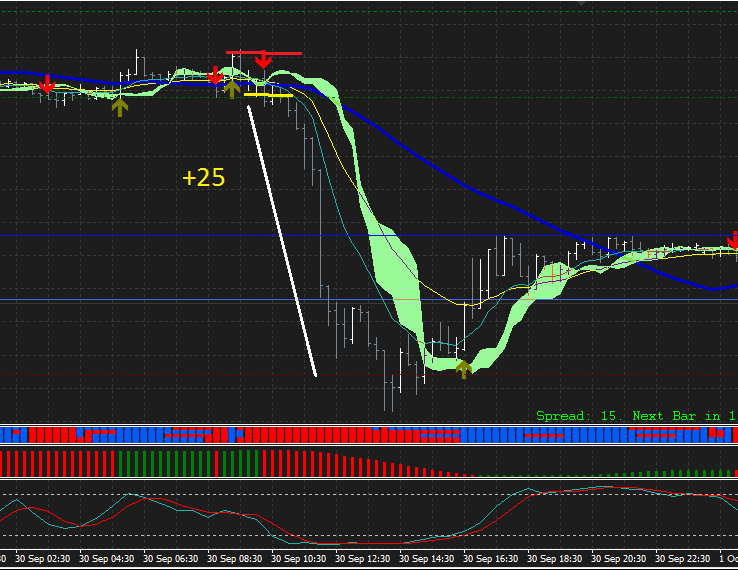Click the red-blue trend bar indicator strip
The image size is (738, 570).
click(x=369, y=434)
